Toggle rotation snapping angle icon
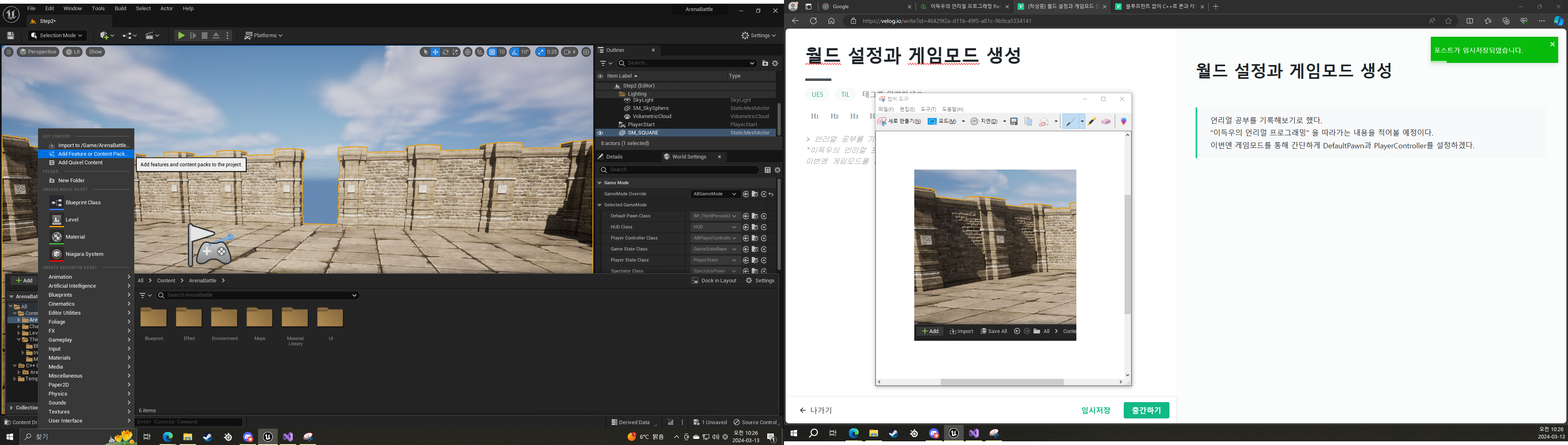The width and height of the screenshot is (1568, 445). [x=514, y=52]
